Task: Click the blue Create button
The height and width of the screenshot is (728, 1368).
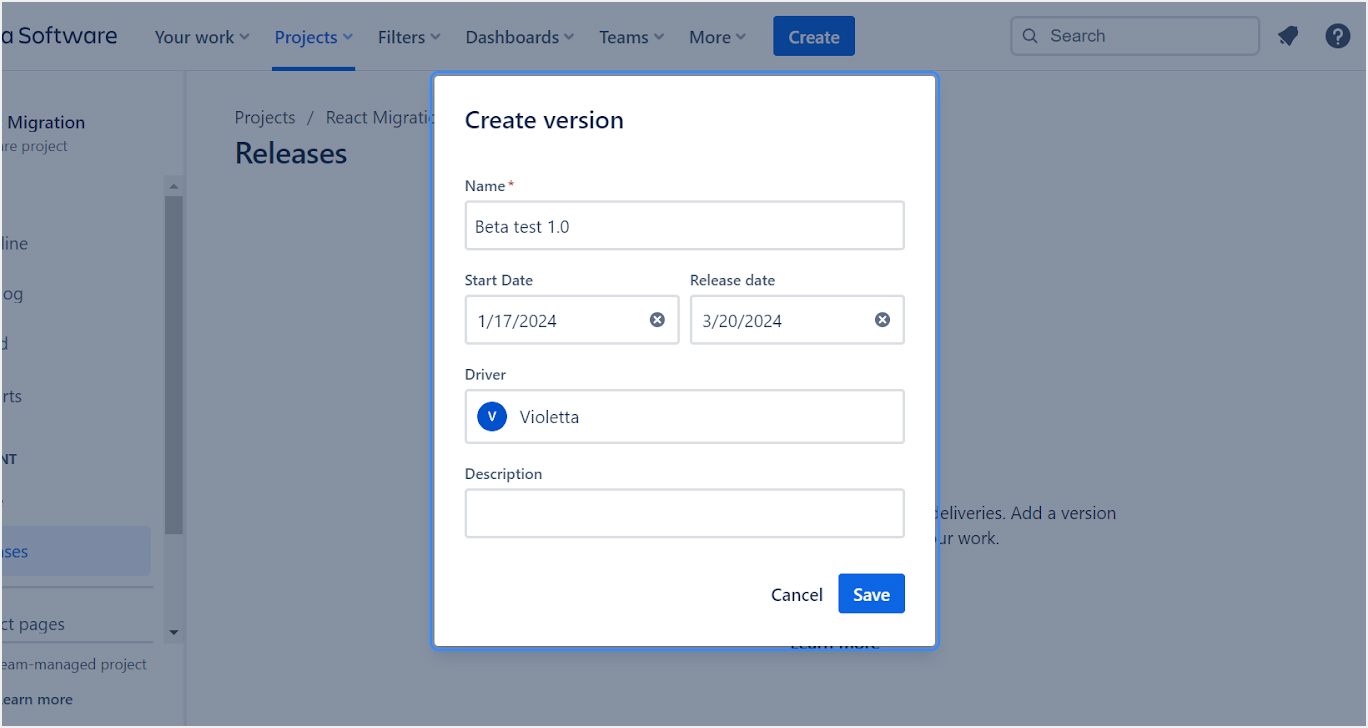Action: 813,37
